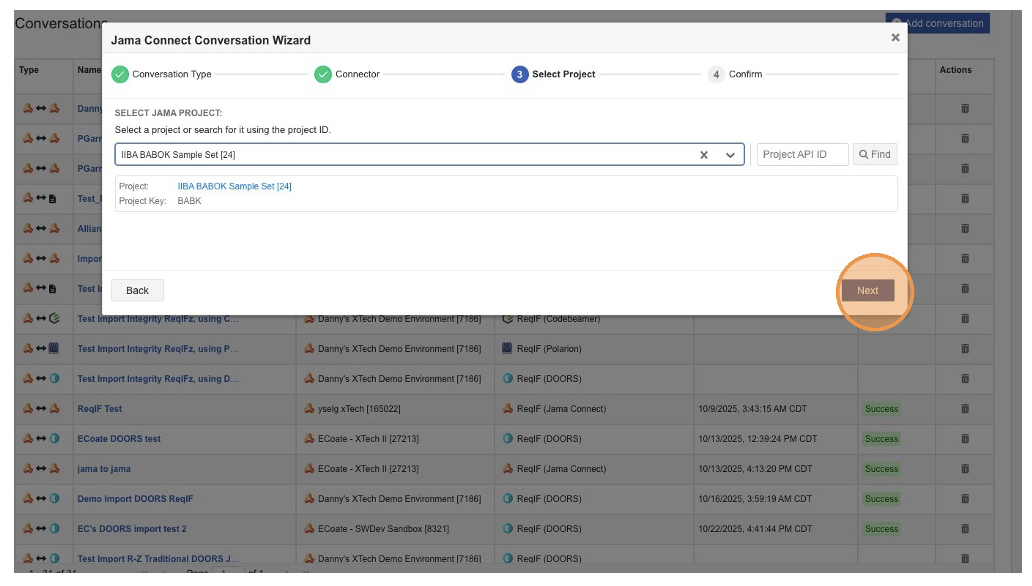Jump to the Connector wizard step
The height and width of the screenshot is (586, 1032).
coord(347,74)
